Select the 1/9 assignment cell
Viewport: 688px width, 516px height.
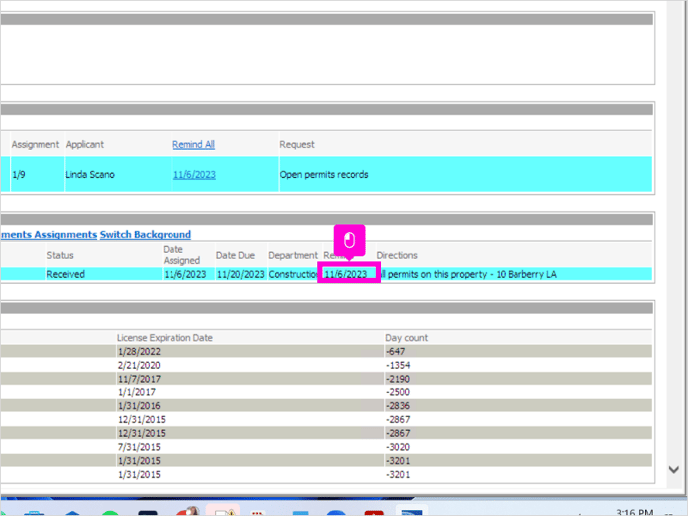37,175
